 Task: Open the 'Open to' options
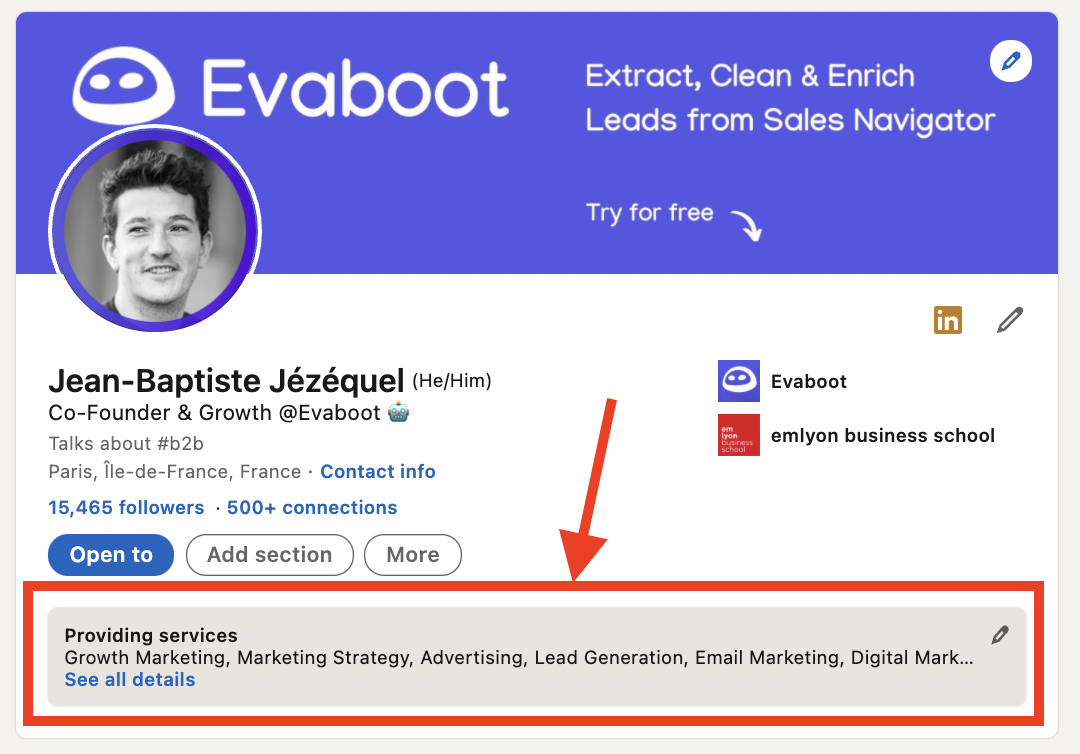[x=111, y=555]
